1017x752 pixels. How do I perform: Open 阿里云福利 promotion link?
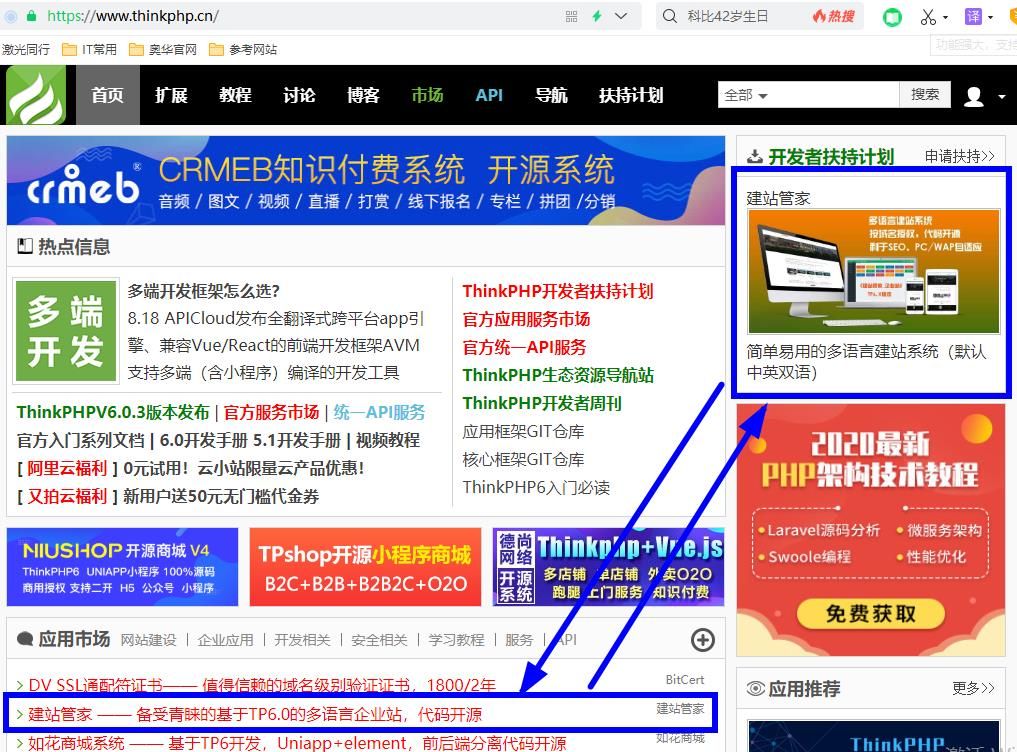tap(67, 468)
